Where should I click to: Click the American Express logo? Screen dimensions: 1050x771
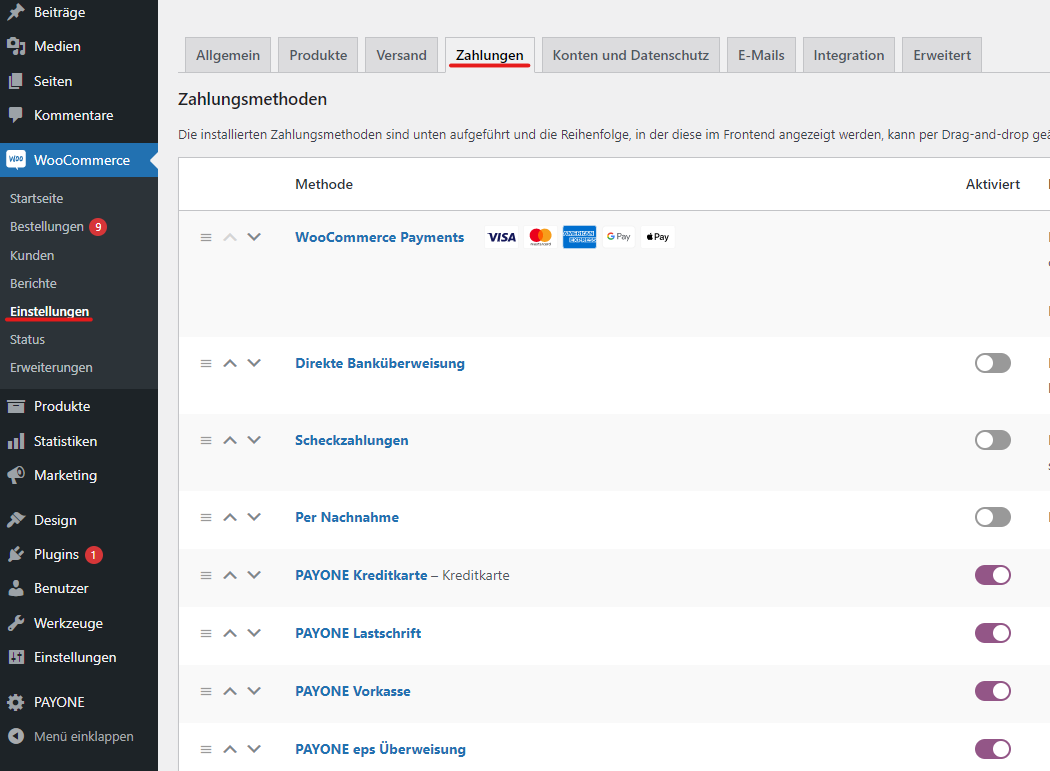pyautogui.click(x=579, y=237)
